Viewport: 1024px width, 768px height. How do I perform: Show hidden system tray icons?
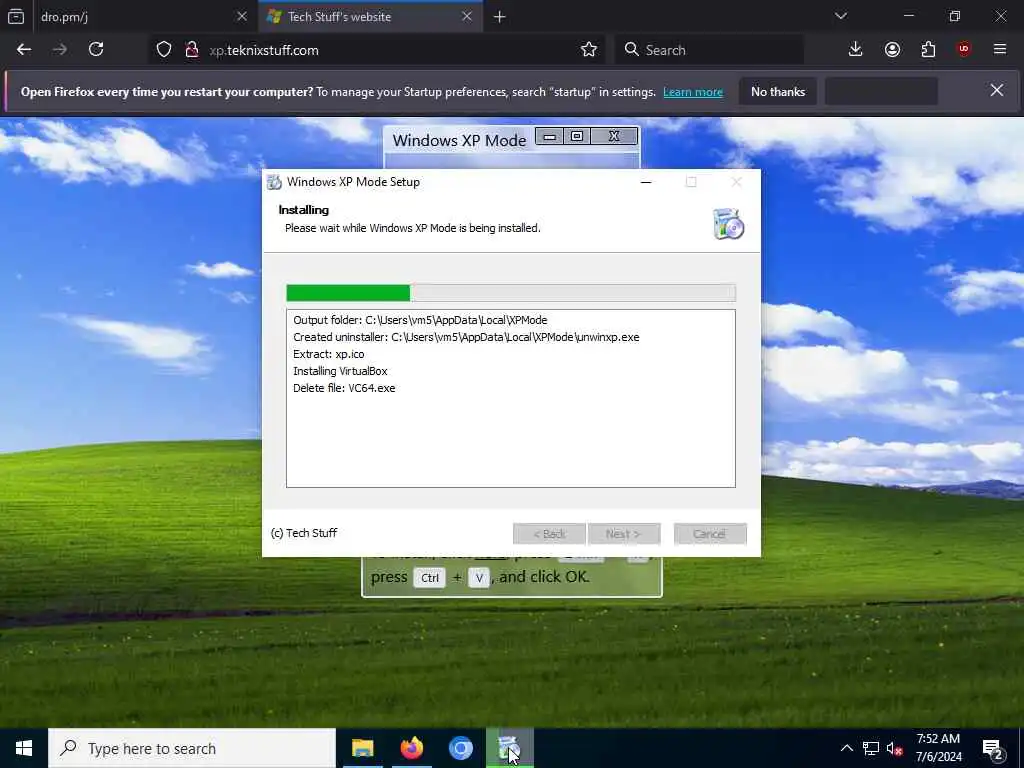(x=846, y=748)
